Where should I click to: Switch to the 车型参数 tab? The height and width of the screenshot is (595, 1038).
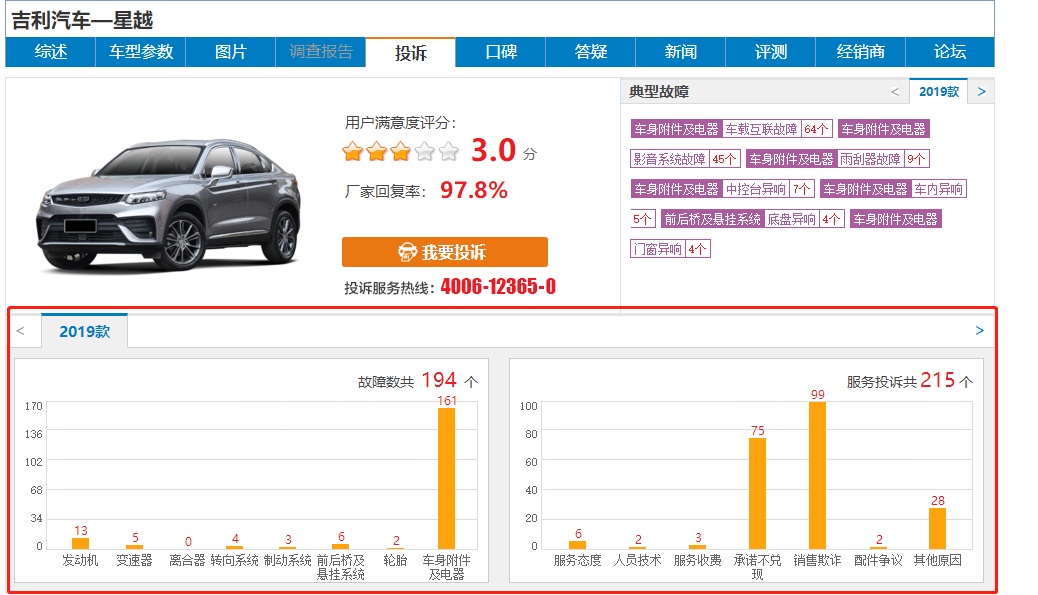point(140,52)
